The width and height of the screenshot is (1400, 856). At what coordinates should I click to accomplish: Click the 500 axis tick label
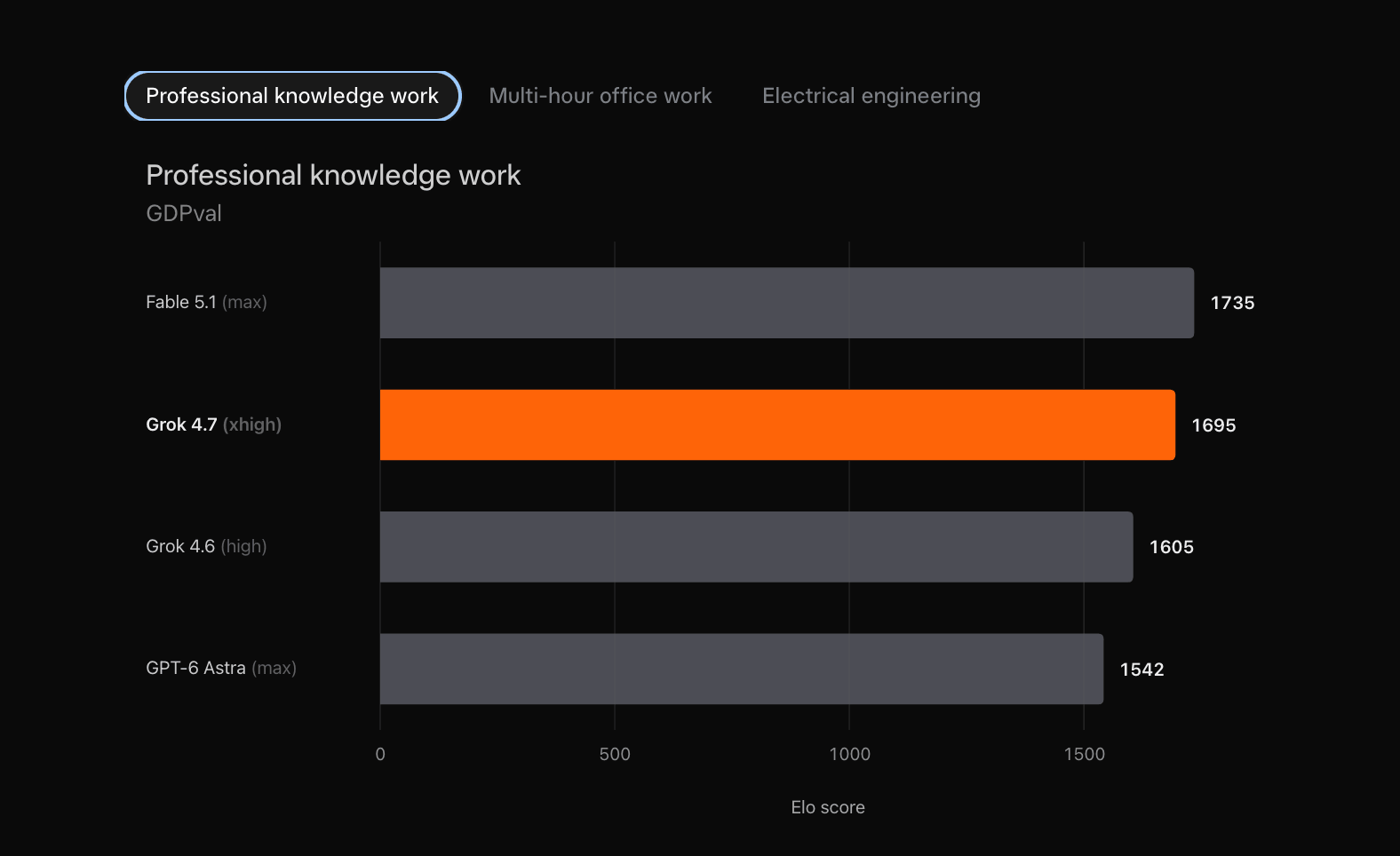(x=615, y=754)
